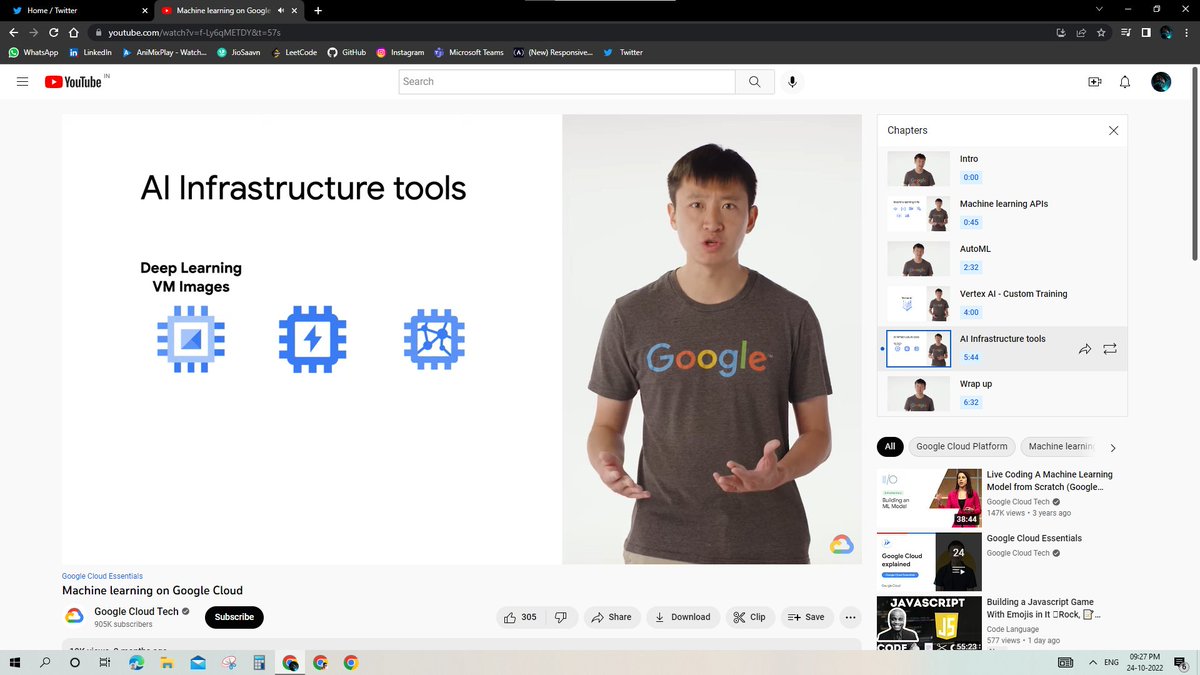Open Chrome media controls icon
The width and height of the screenshot is (1200, 675).
pos(1127,32)
